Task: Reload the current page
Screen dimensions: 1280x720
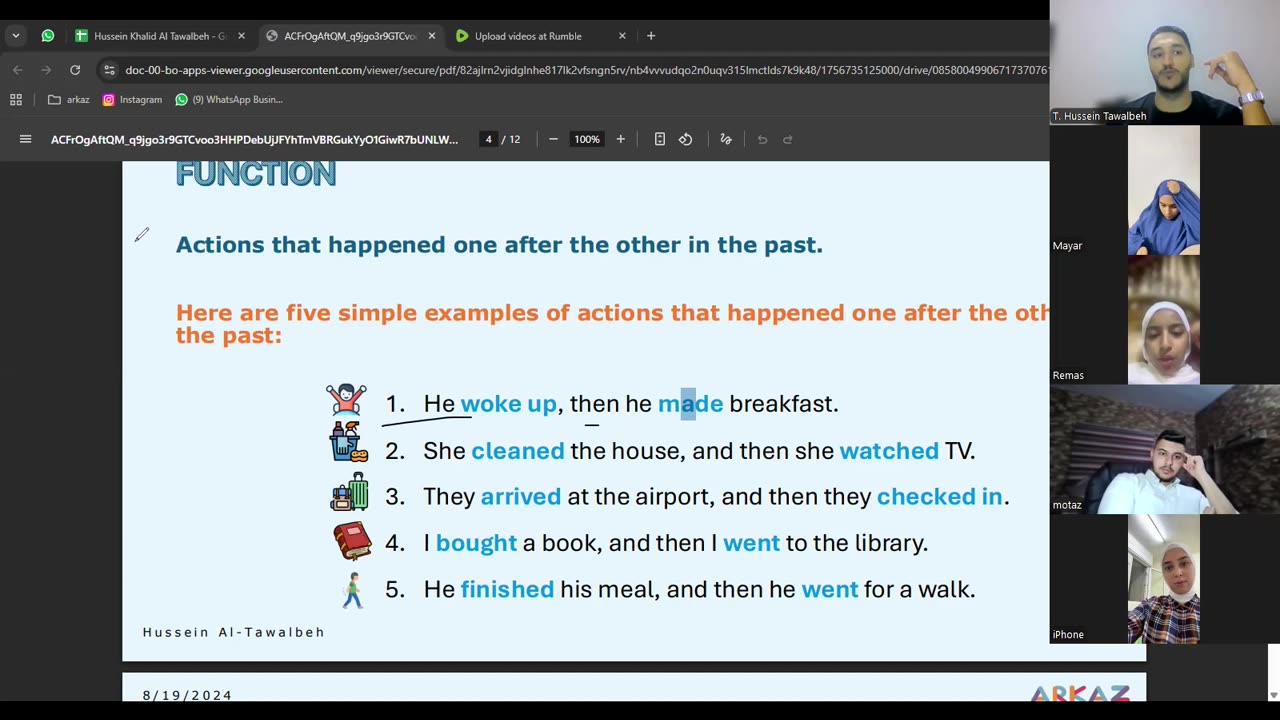Action: 75,70
